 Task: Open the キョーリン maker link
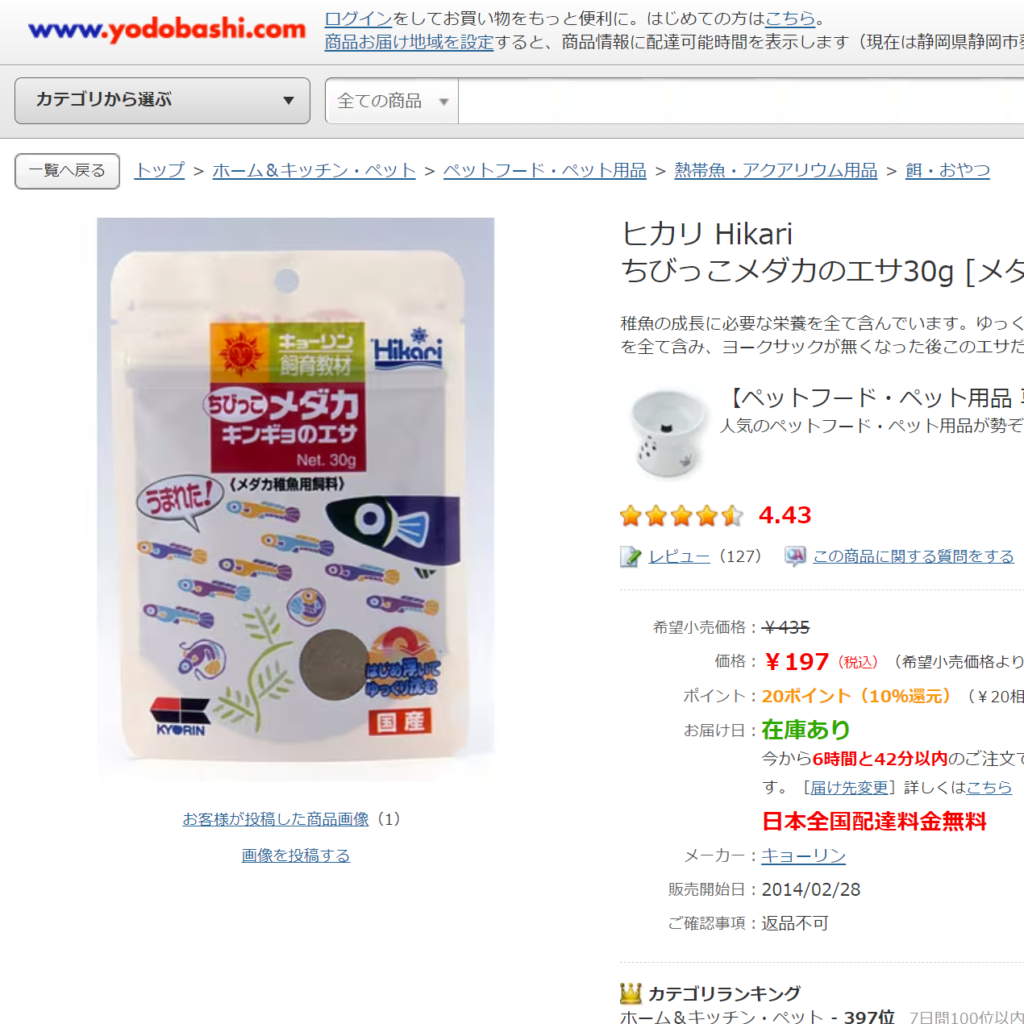click(x=803, y=856)
